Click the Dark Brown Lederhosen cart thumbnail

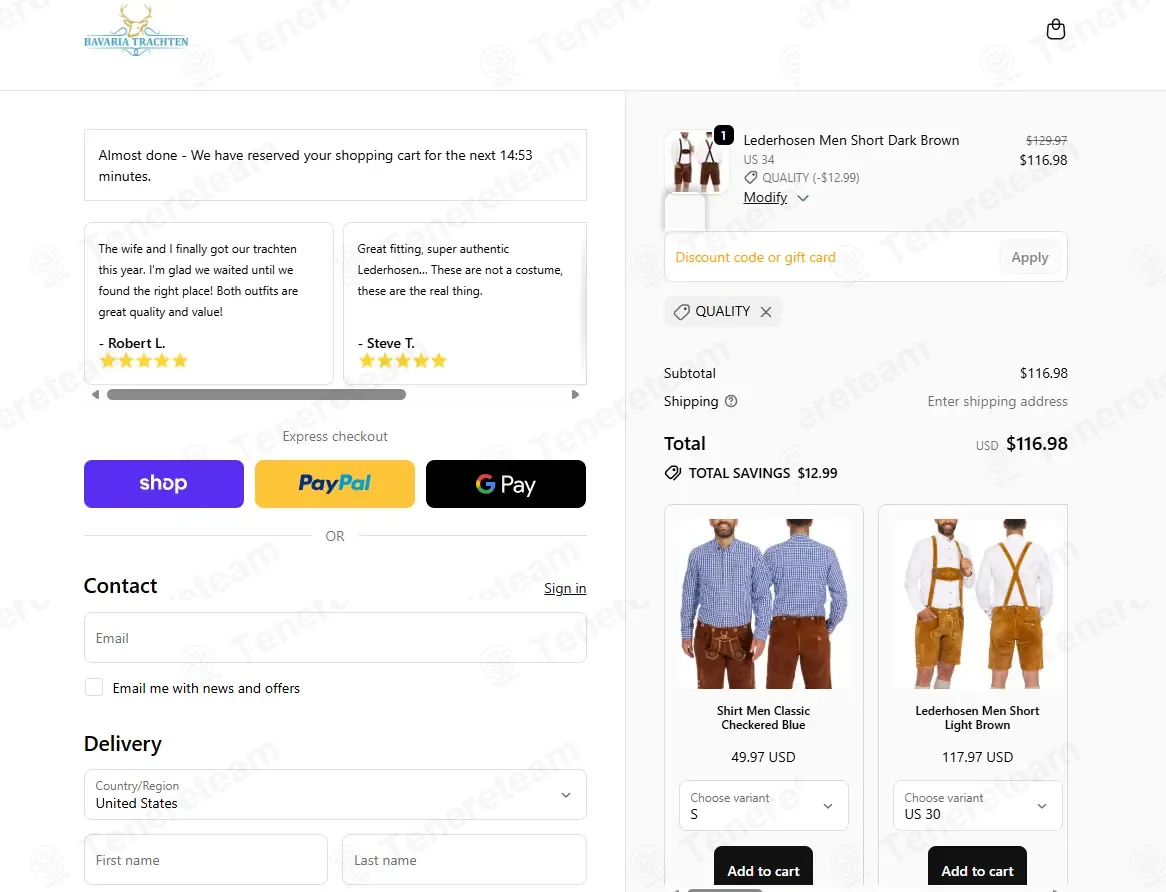[696, 162]
